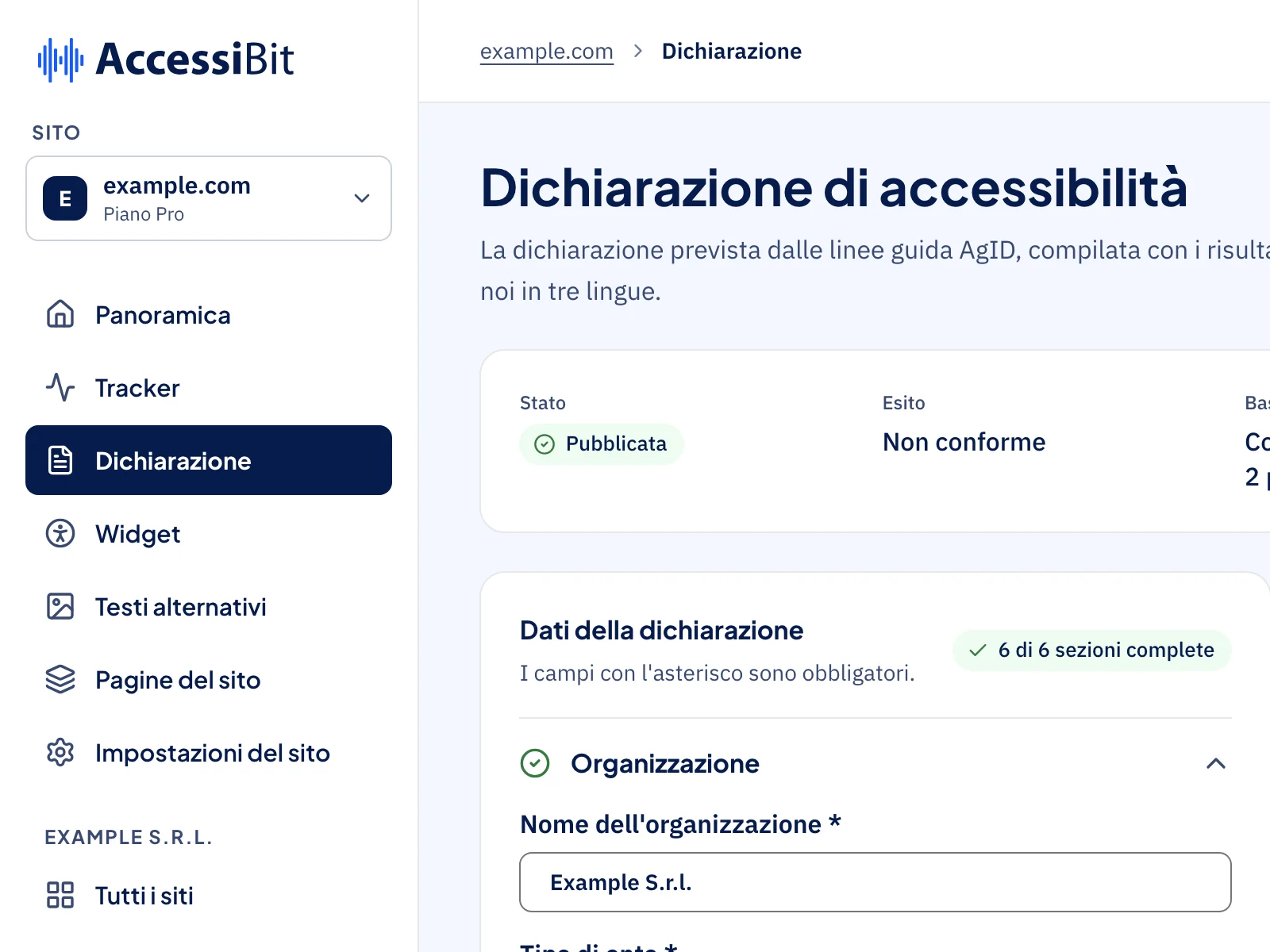This screenshot has width=1270, height=952.
Task: Open Impostazioni del sito
Action: [x=209, y=752]
